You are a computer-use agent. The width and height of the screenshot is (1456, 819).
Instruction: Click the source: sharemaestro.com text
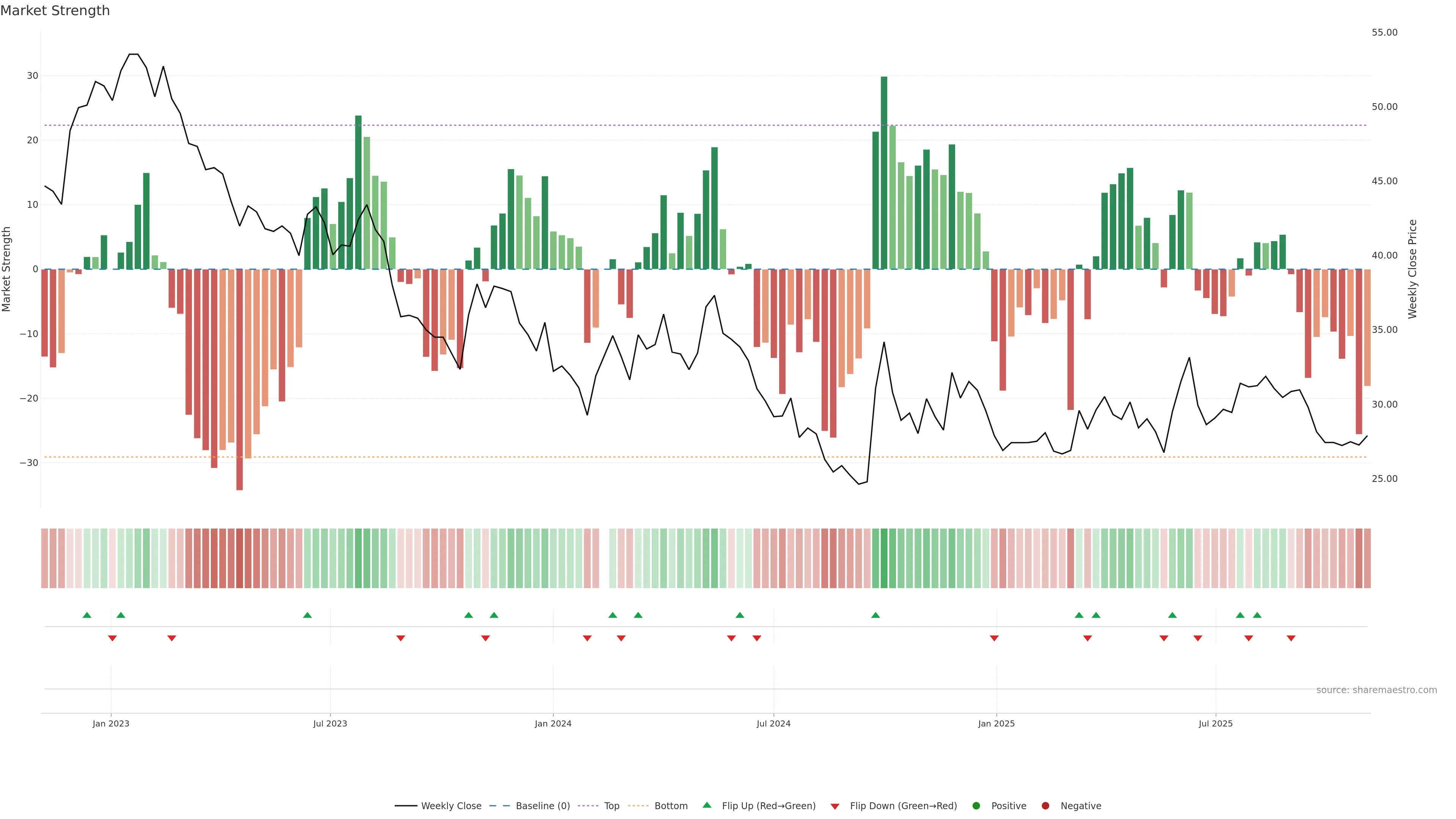coord(1376,690)
